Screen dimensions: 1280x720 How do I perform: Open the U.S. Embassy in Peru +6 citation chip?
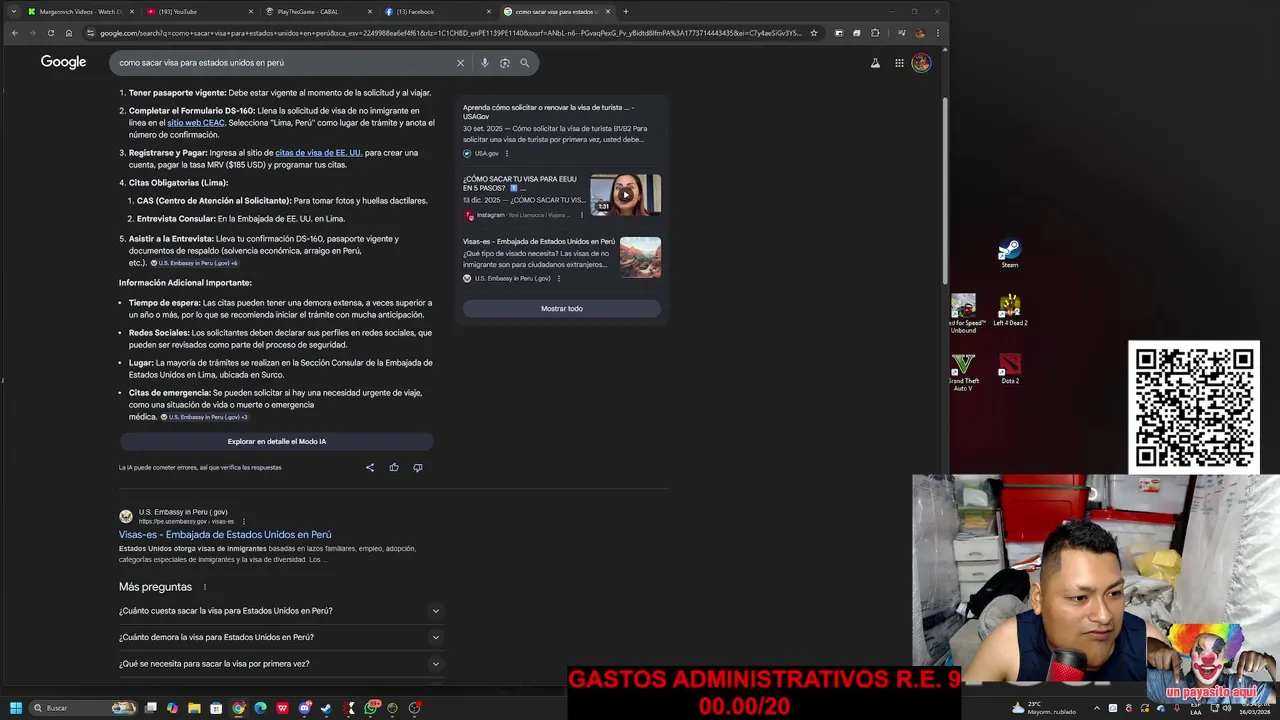pyautogui.click(x=194, y=263)
